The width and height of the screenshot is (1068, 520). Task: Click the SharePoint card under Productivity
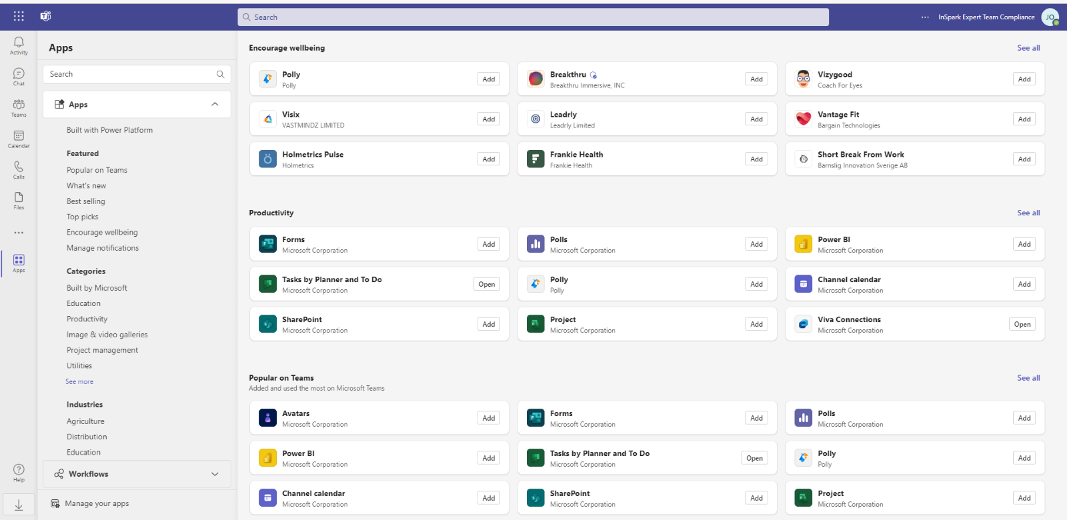tap(379, 324)
